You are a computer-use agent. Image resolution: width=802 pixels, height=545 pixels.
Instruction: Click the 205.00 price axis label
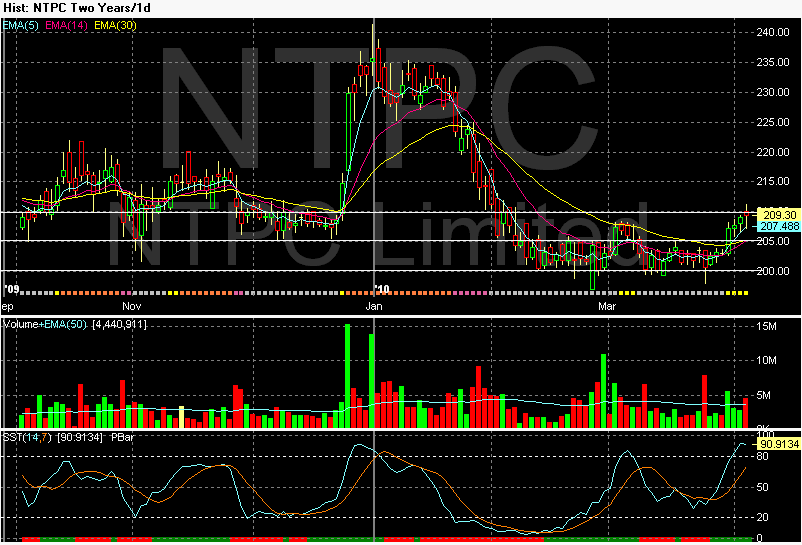pyautogui.click(x=773, y=241)
